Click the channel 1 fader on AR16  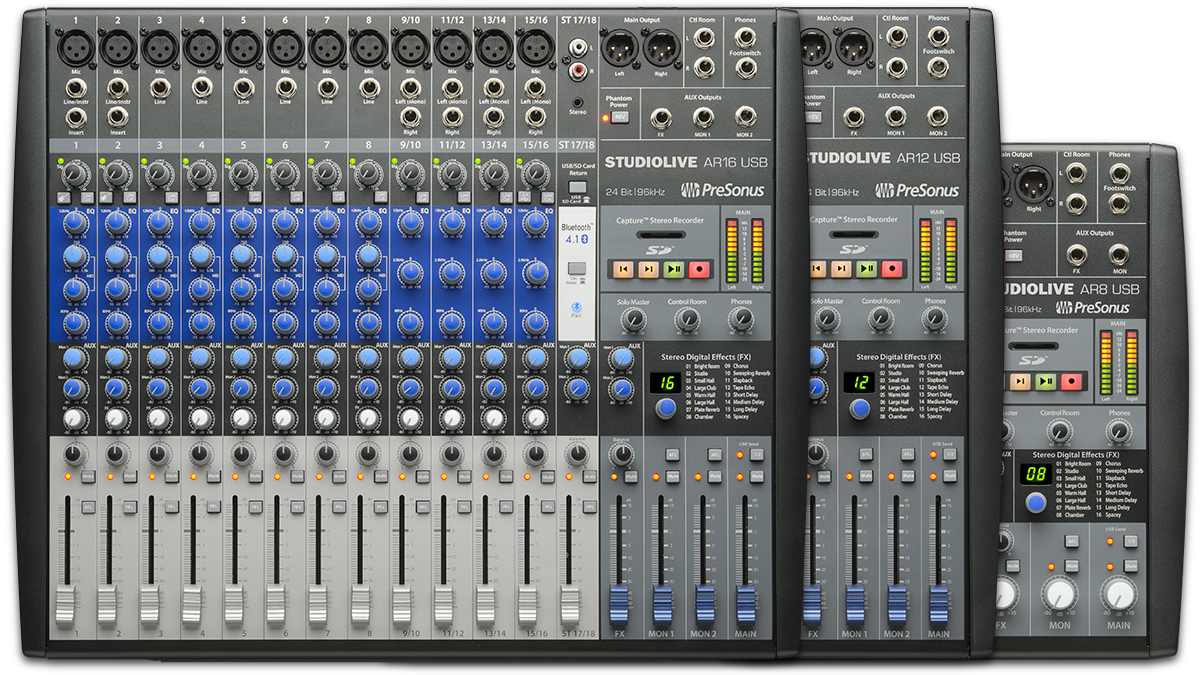[65, 605]
